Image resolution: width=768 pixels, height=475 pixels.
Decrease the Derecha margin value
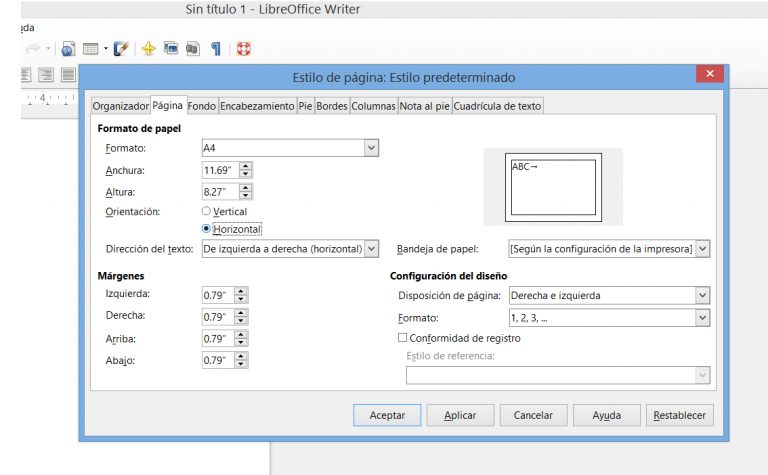point(241,321)
